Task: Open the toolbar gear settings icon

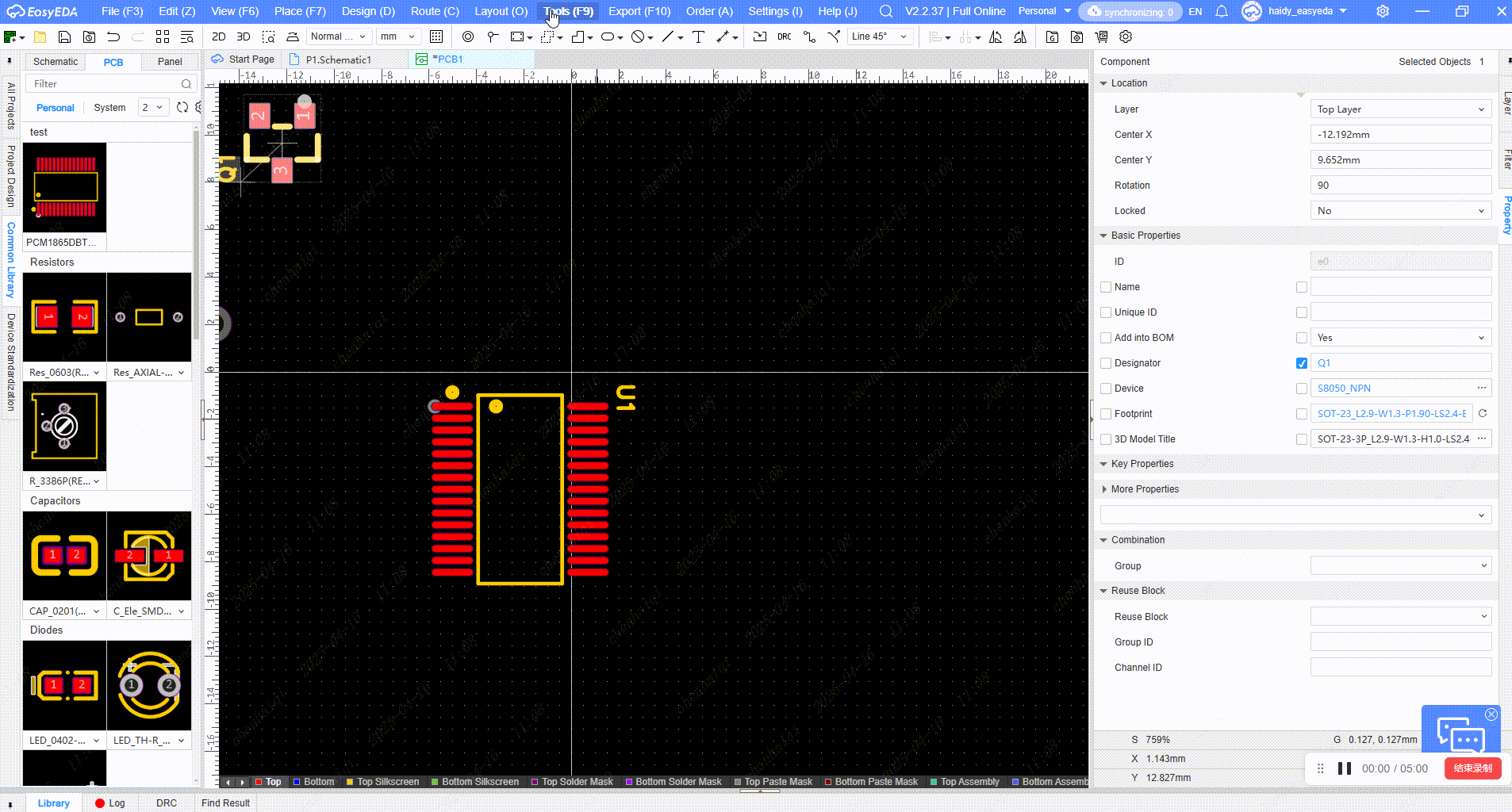Action: pyautogui.click(x=1126, y=36)
